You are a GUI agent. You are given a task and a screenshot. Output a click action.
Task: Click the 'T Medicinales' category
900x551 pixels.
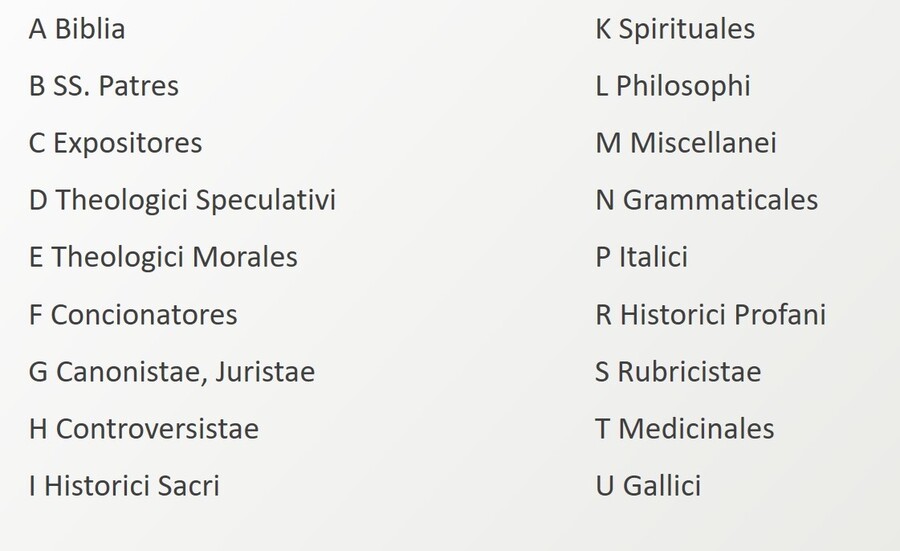[684, 429]
